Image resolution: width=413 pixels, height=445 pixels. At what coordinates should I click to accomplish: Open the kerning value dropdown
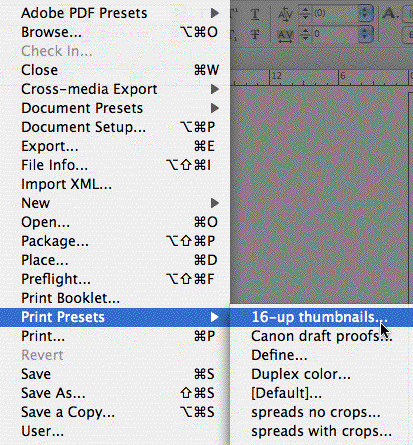[x=366, y=14]
